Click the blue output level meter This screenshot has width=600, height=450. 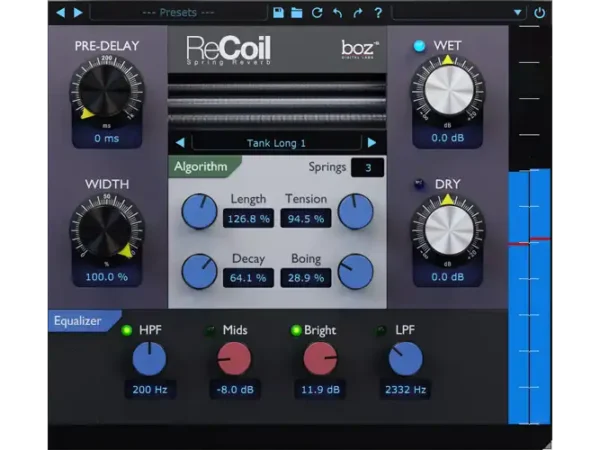(x=530, y=297)
